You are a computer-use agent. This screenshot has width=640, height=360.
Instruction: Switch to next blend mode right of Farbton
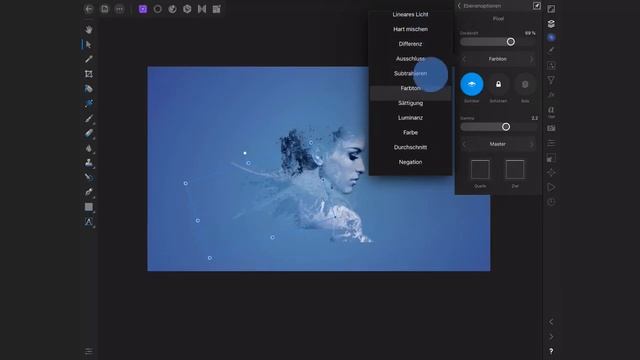(531, 59)
